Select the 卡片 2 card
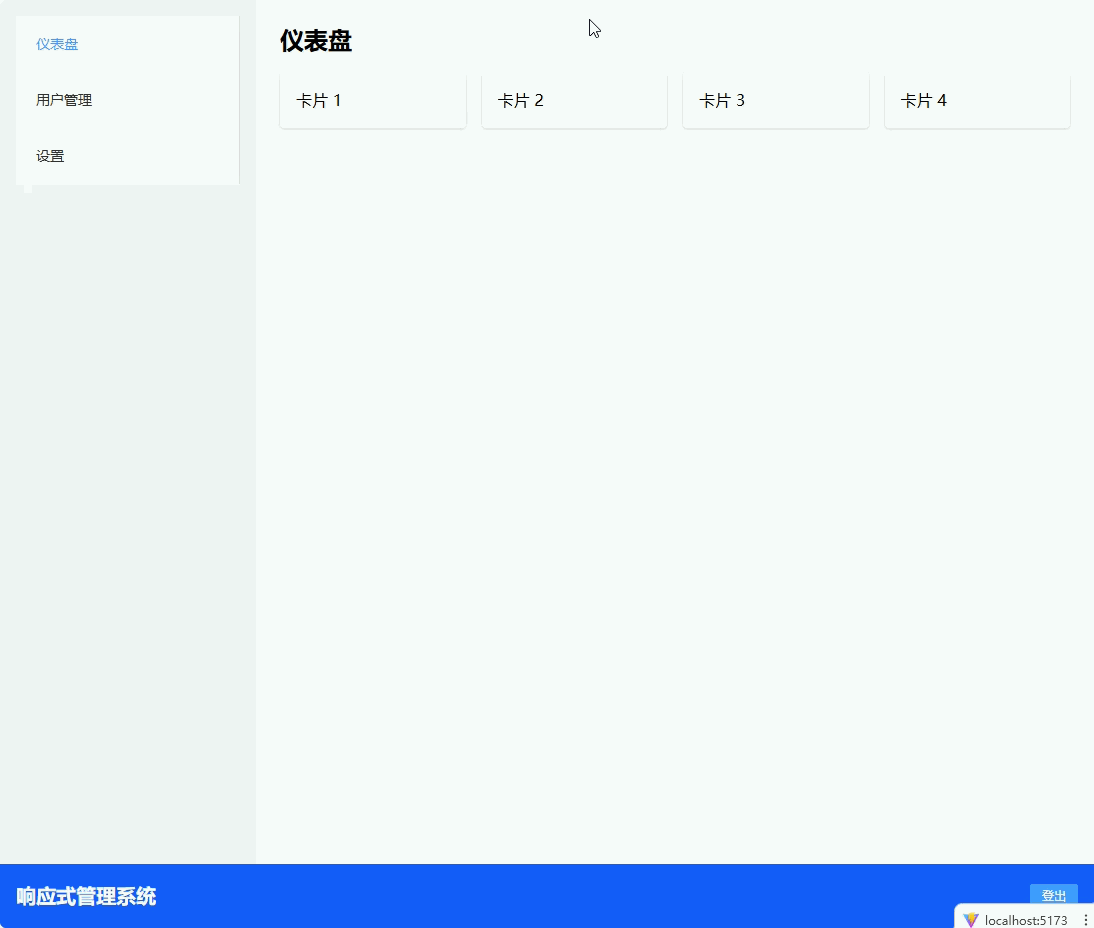The width and height of the screenshot is (1094, 928). [x=574, y=101]
